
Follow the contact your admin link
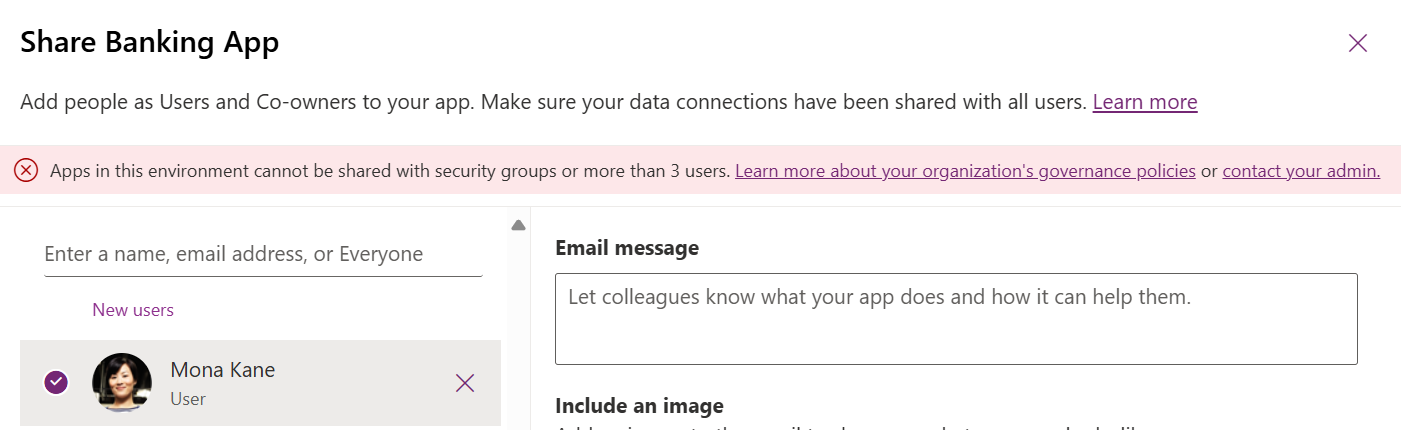(x=1301, y=171)
